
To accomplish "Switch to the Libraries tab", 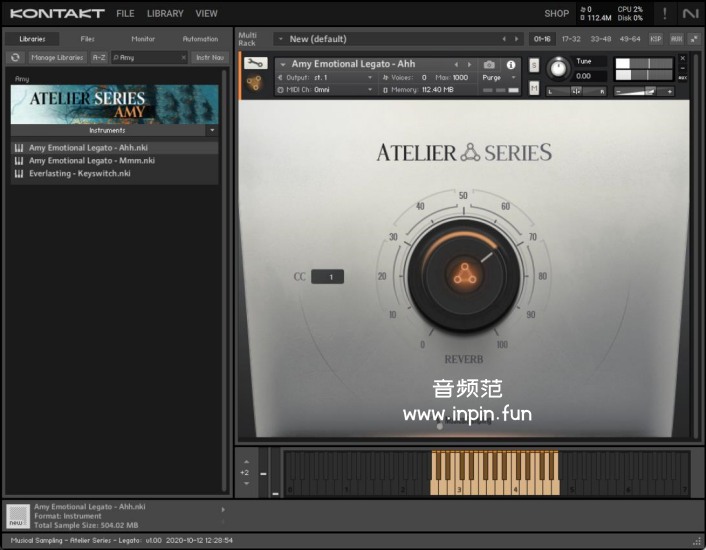I will [x=32, y=39].
